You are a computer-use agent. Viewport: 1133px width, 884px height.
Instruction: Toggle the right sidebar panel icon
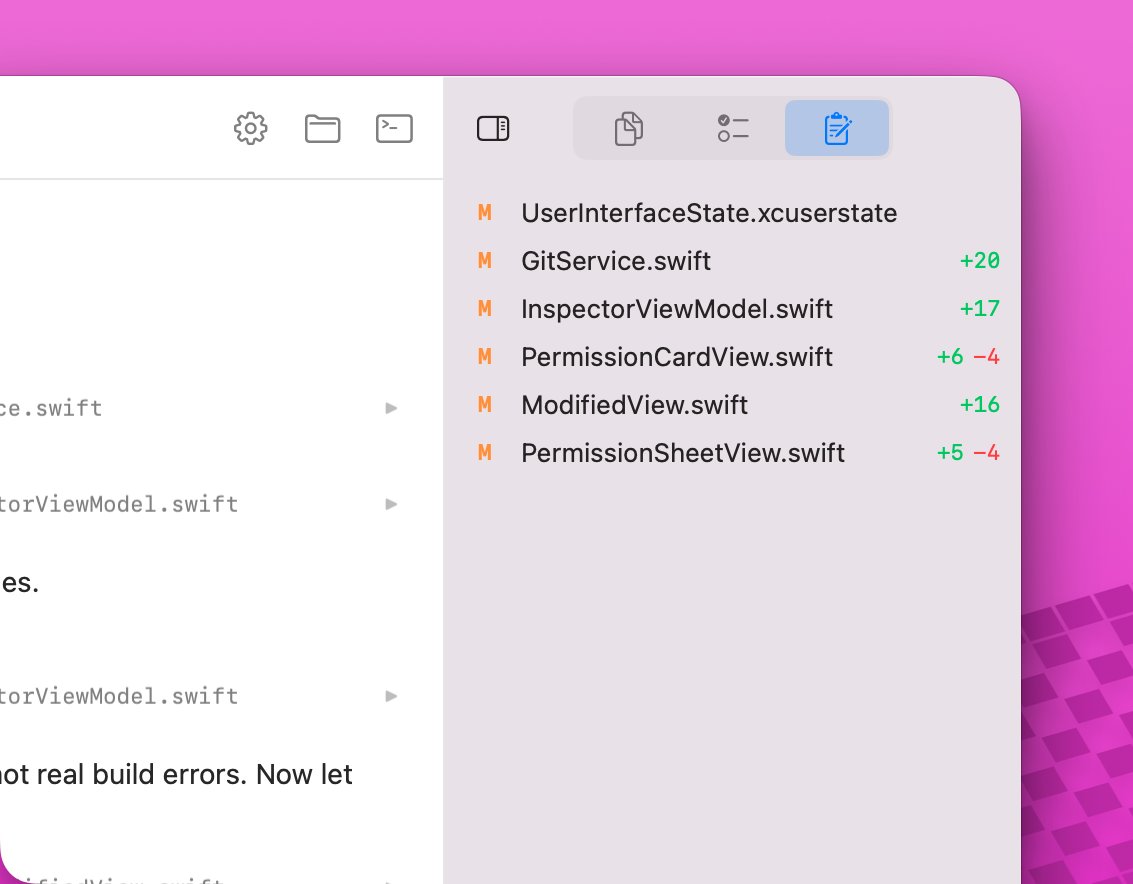click(493, 129)
